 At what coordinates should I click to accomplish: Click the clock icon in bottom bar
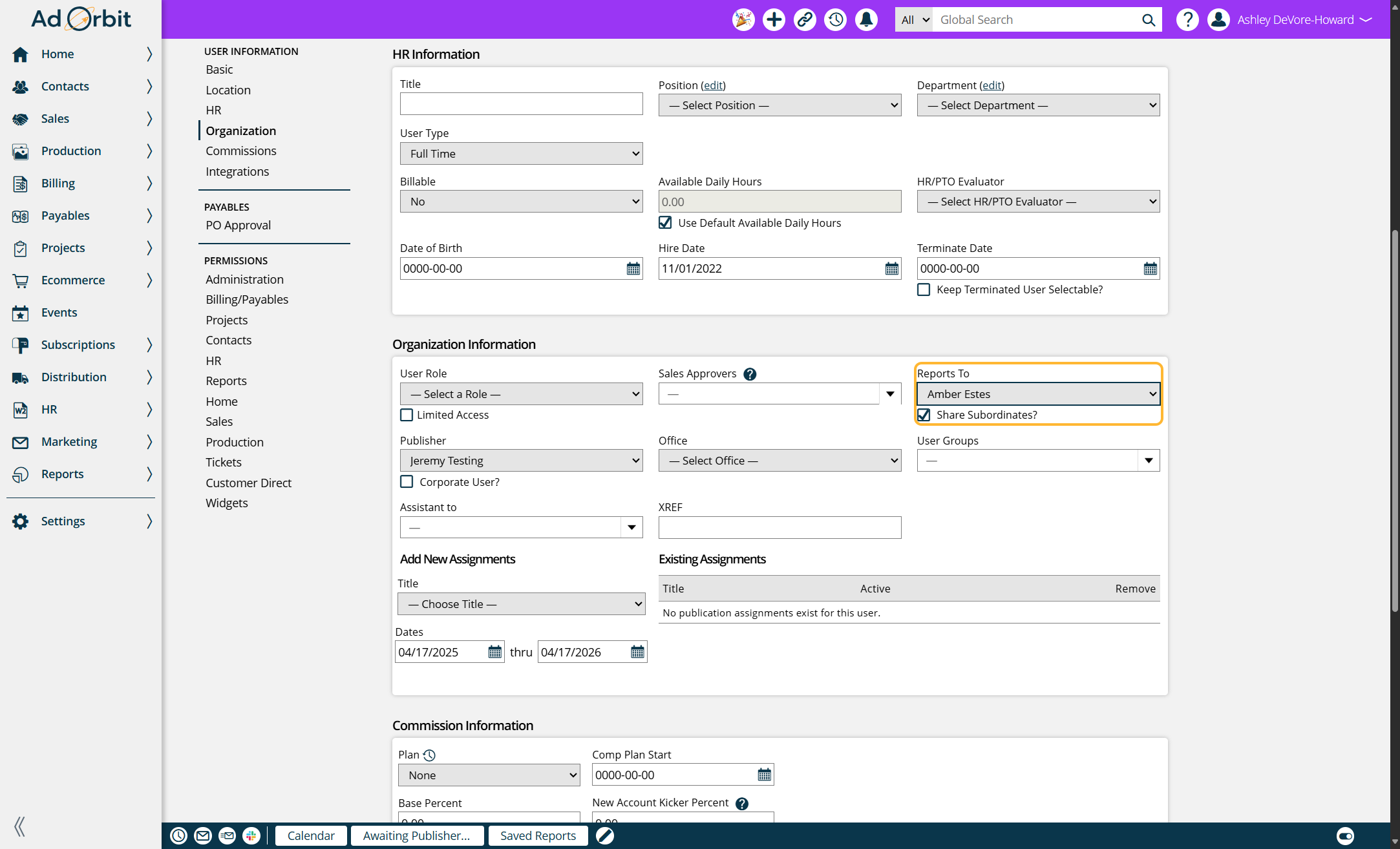pyautogui.click(x=178, y=835)
